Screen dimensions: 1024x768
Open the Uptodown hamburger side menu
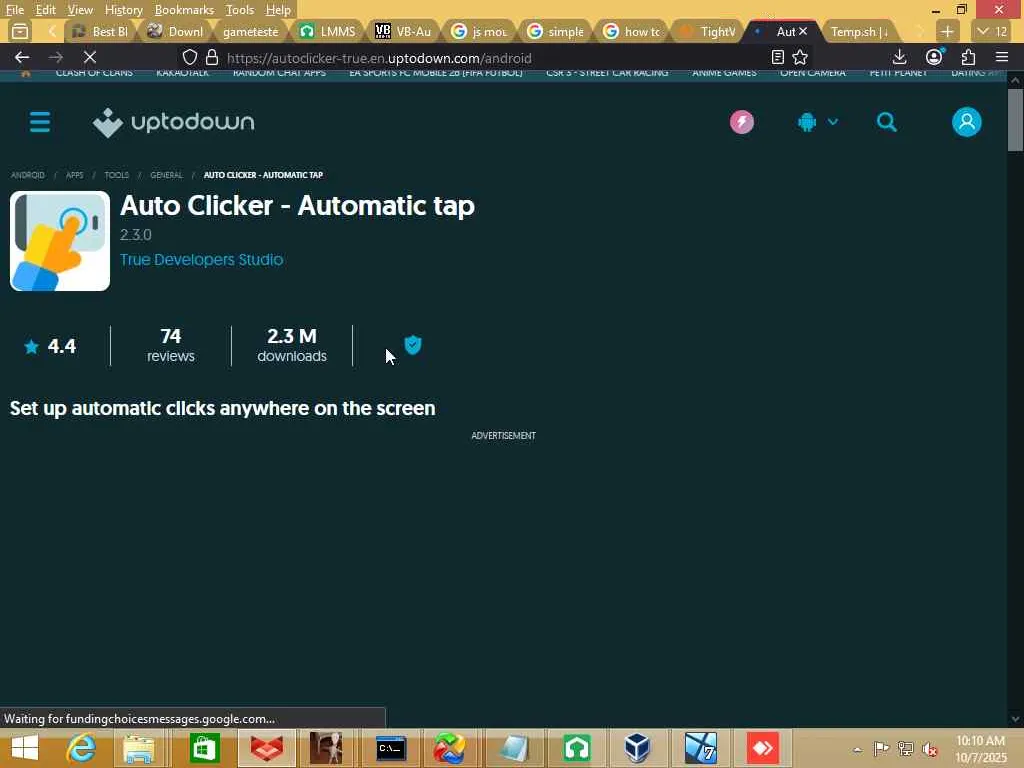pyautogui.click(x=40, y=122)
